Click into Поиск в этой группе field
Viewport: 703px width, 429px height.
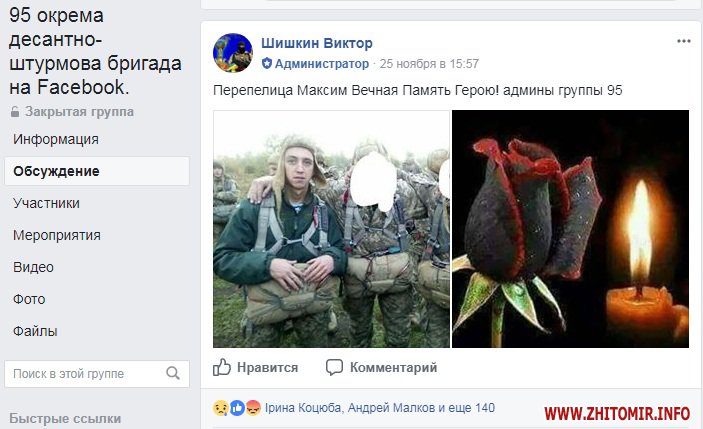click(x=97, y=374)
